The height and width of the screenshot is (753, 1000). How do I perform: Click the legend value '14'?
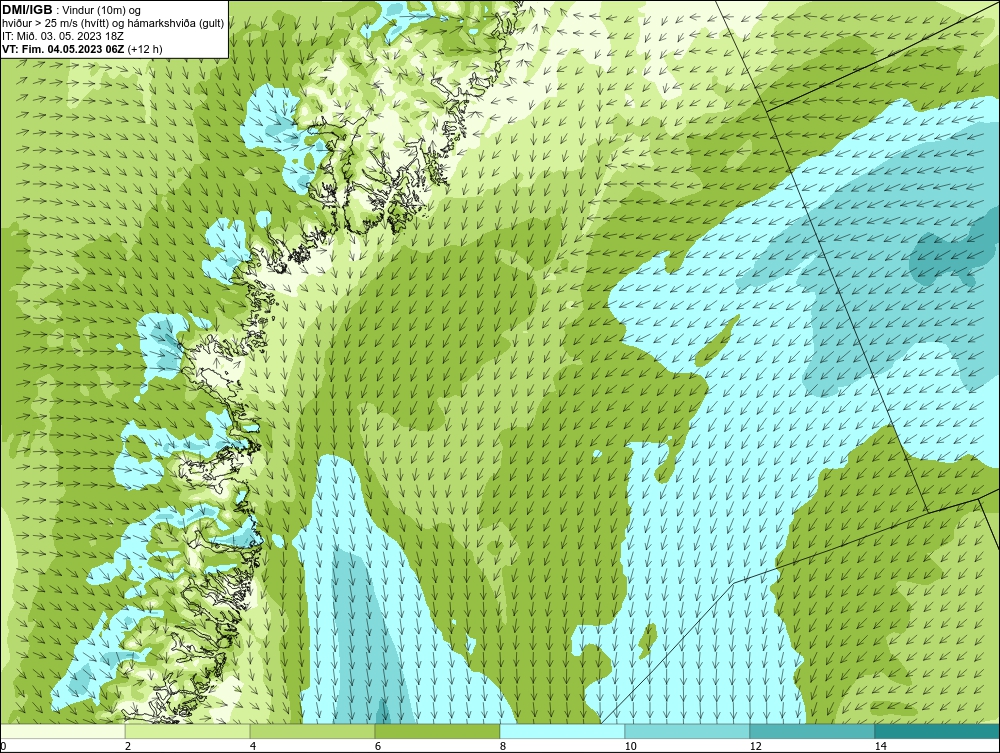pos(881,746)
